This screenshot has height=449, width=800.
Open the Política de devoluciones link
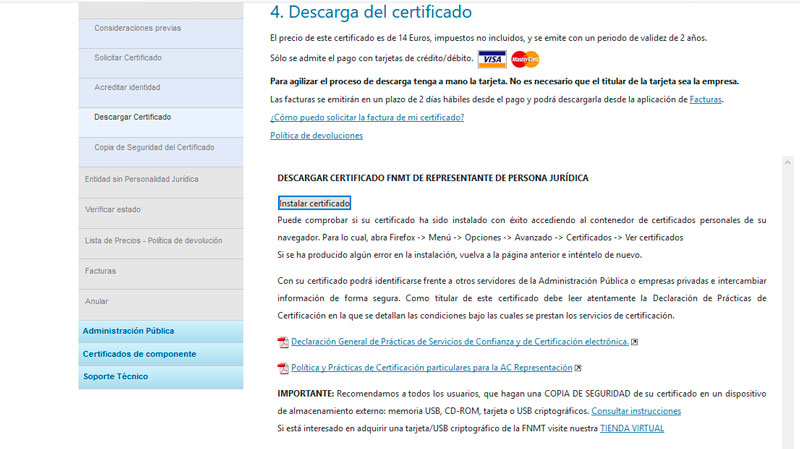point(316,135)
